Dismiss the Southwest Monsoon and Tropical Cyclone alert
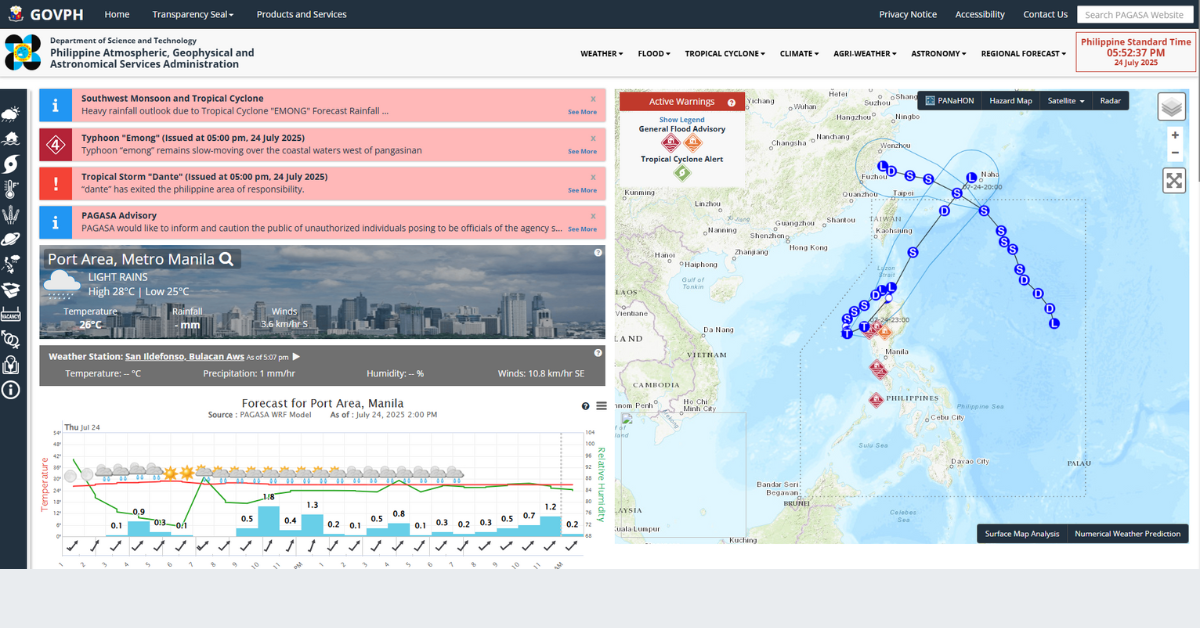 click(x=593, y=99)
